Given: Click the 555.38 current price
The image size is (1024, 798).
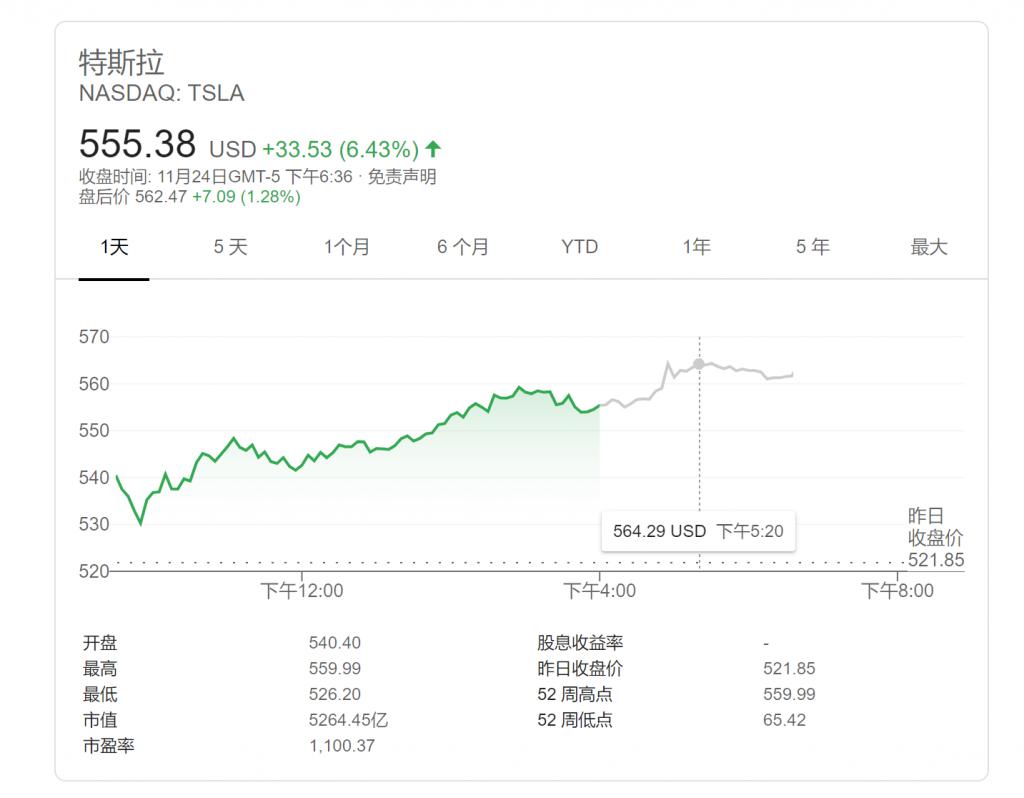Looking at the screenshot, I should [137, 144].
